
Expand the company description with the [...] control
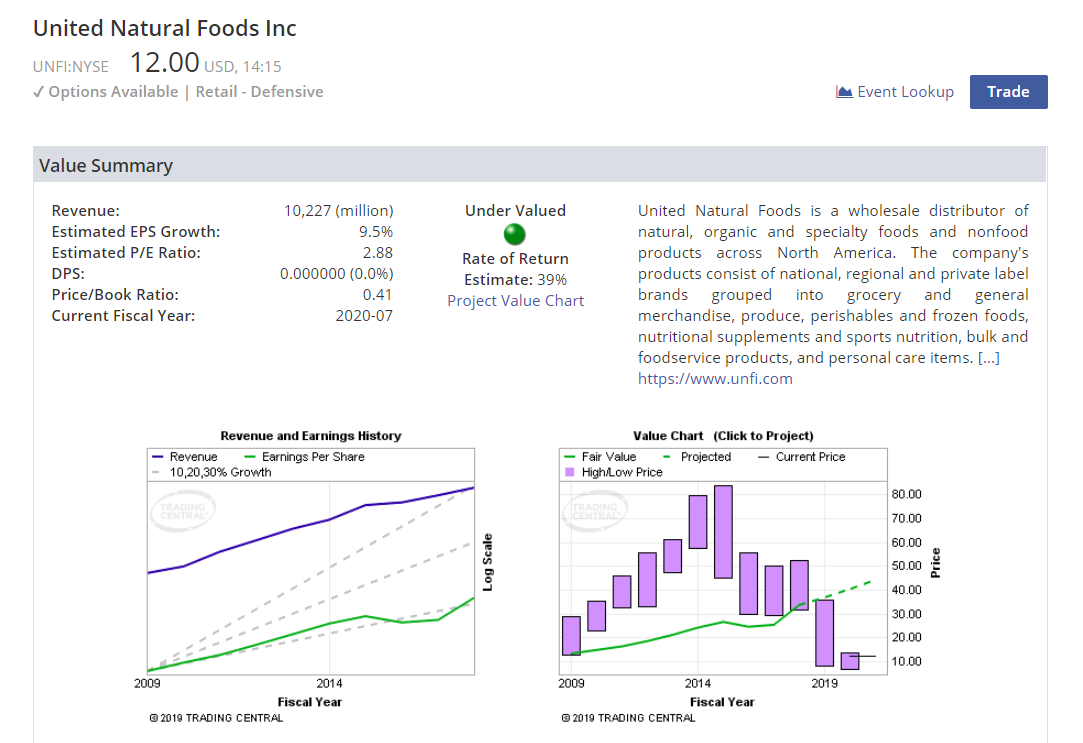click(990, 357)
